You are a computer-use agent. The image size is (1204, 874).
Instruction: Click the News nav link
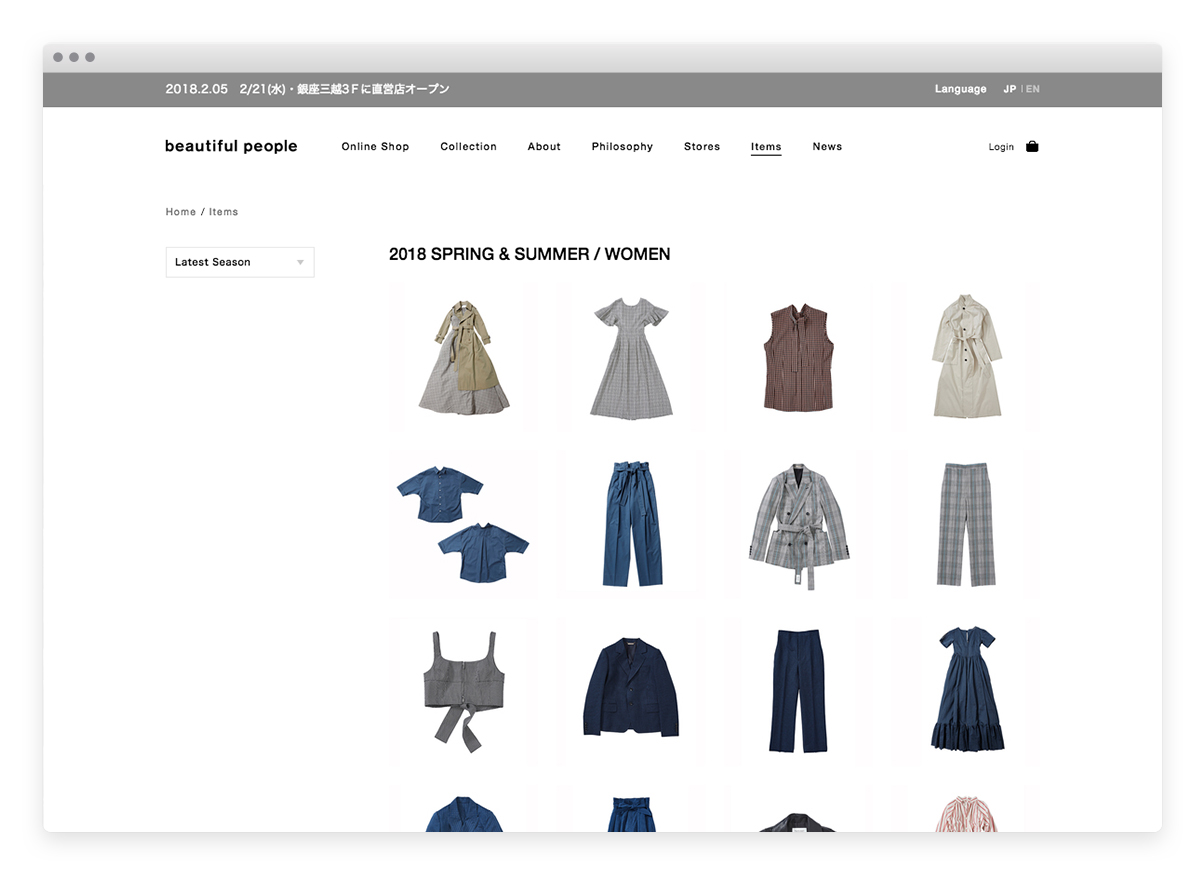pyautogui.click(x=827, y=146)
